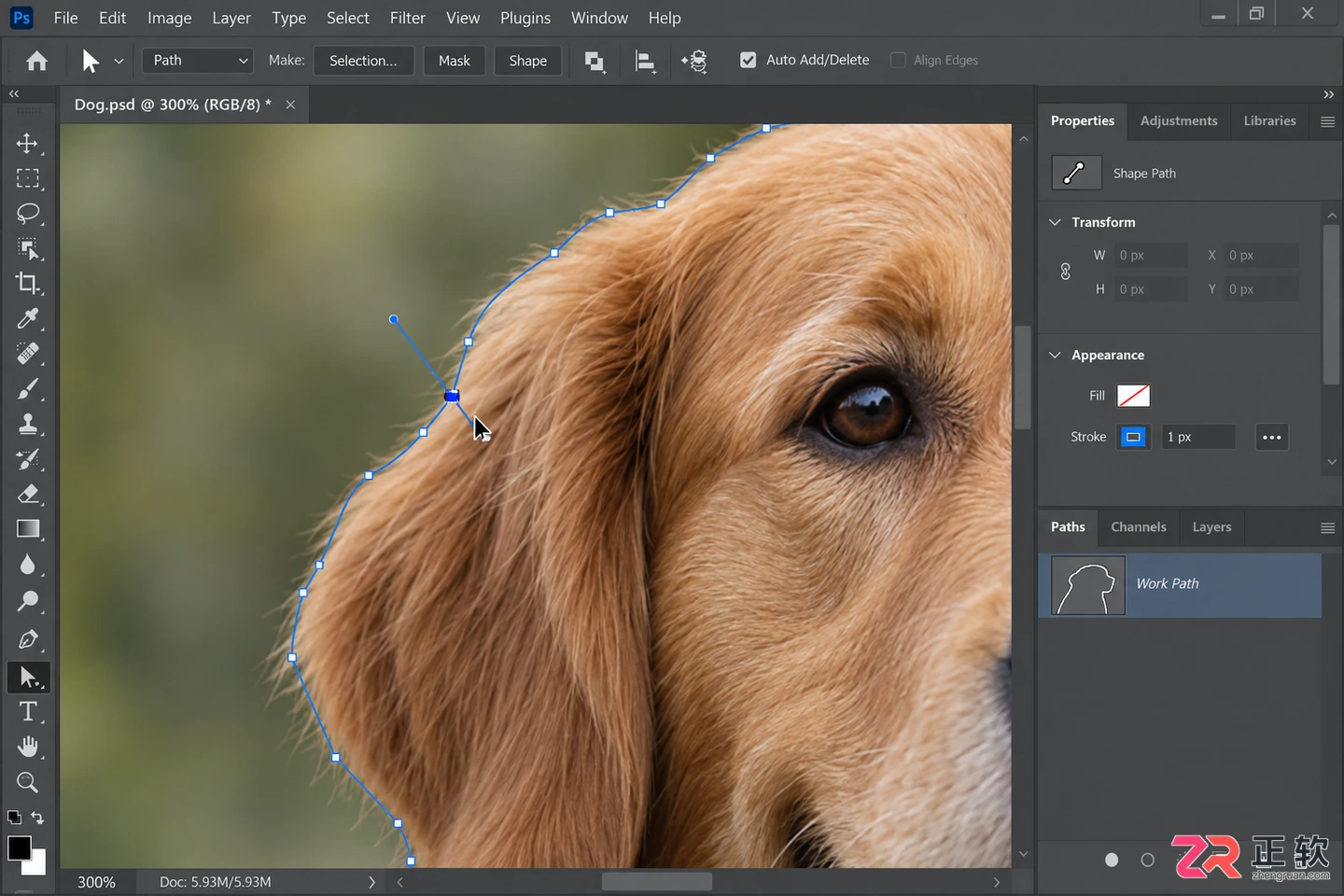The width and height of the screenshot is (1344, 896).
Task: Open Properties panel menu
Action: point(1327,121)
